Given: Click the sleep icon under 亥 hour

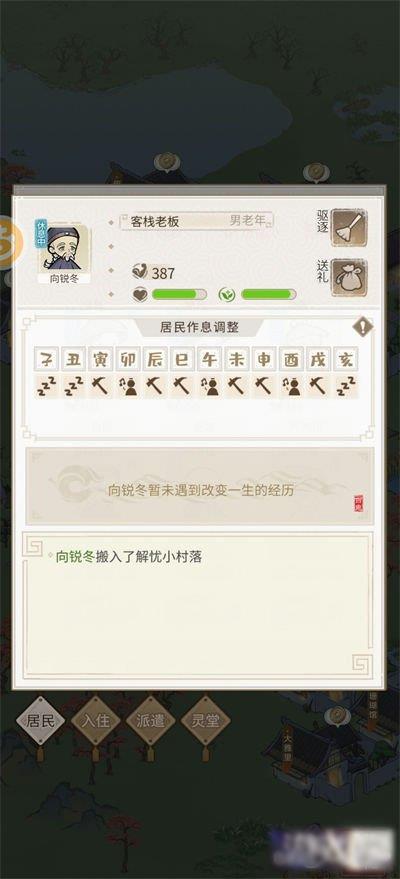Looking at the screenshot, I should pos(346,387).
